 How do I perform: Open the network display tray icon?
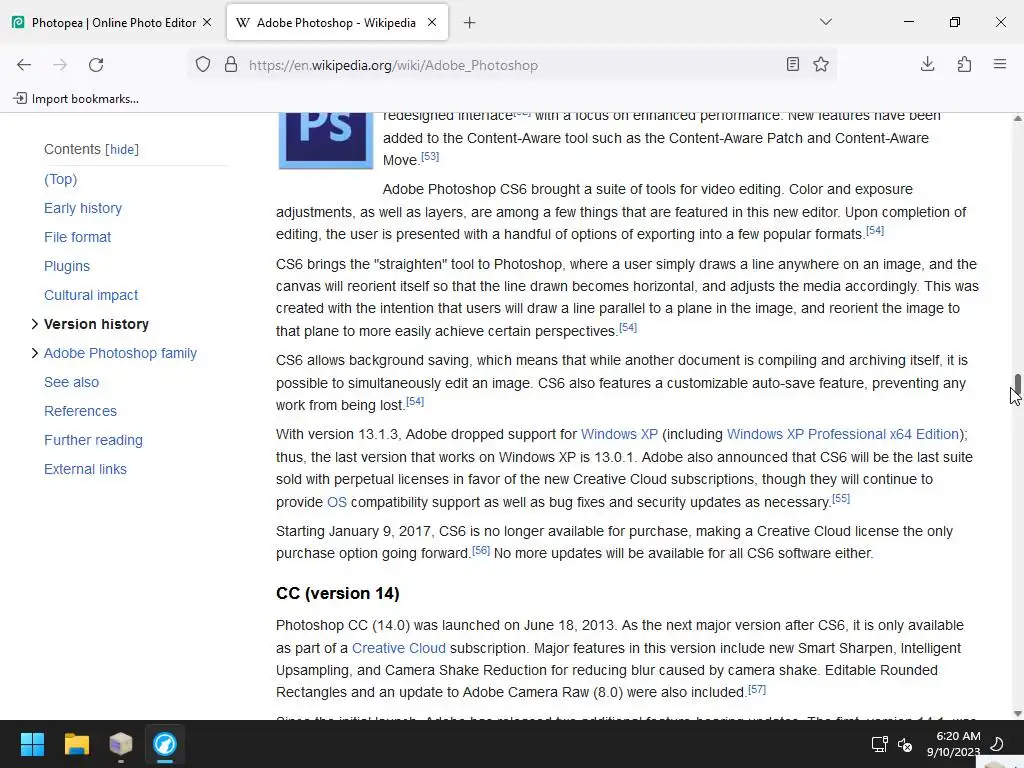coord(880,744)
